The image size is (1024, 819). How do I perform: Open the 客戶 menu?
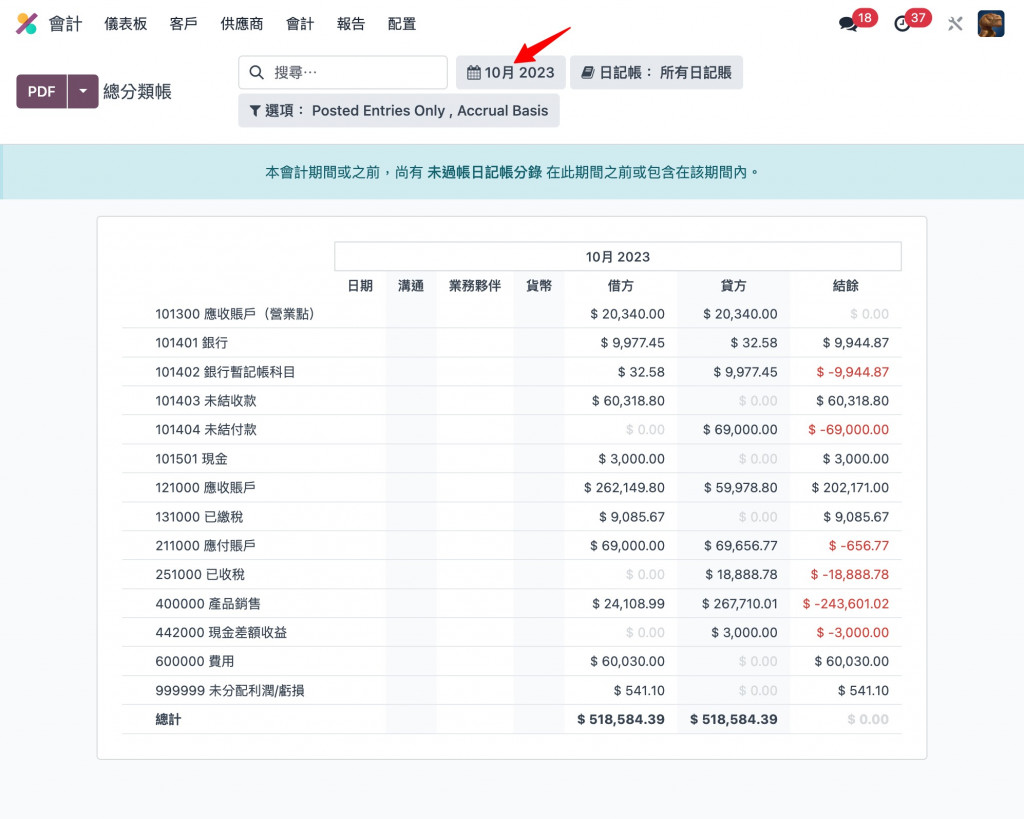[184, 24]
